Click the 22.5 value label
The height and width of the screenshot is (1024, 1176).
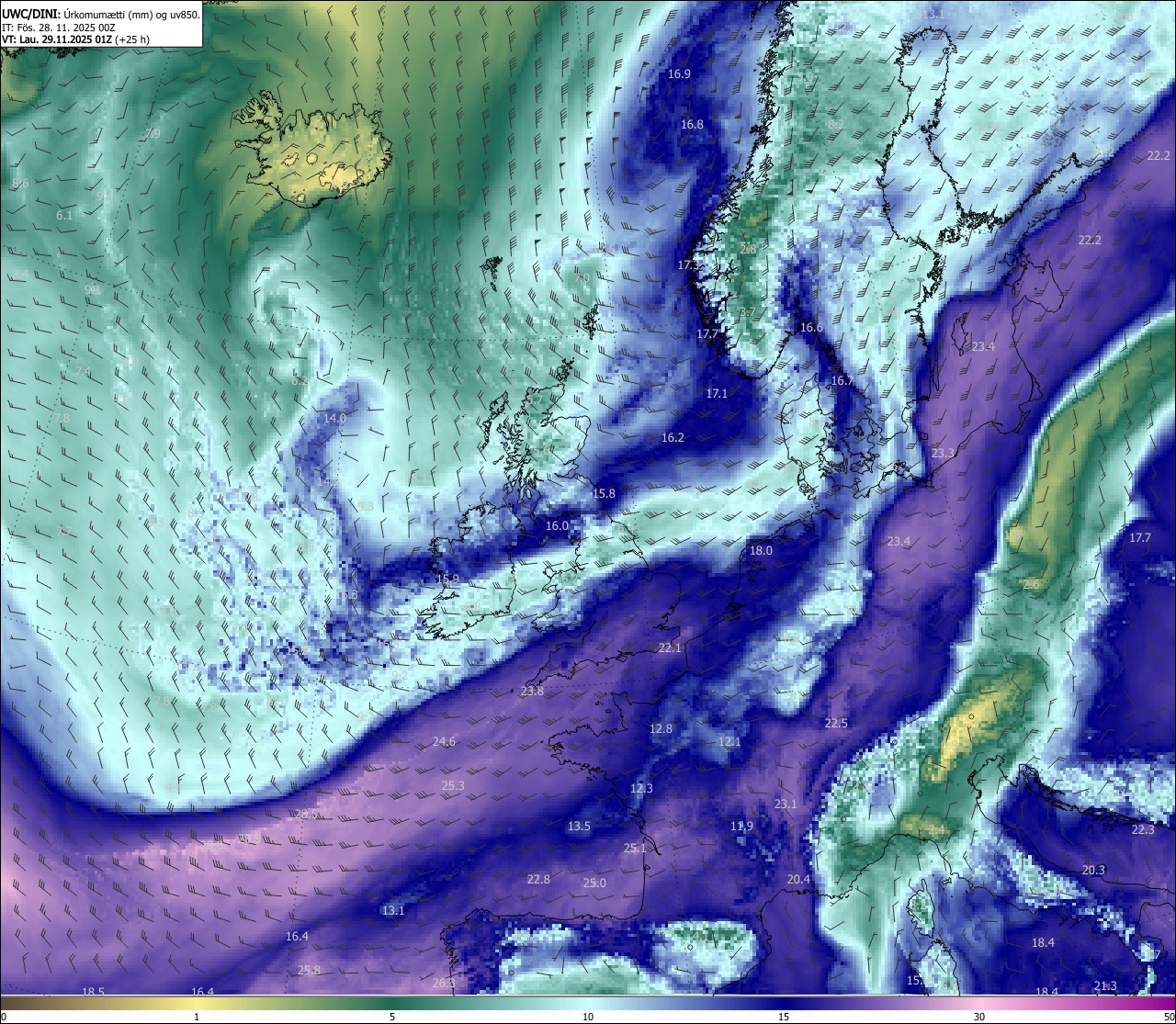[x=836, y=724]
